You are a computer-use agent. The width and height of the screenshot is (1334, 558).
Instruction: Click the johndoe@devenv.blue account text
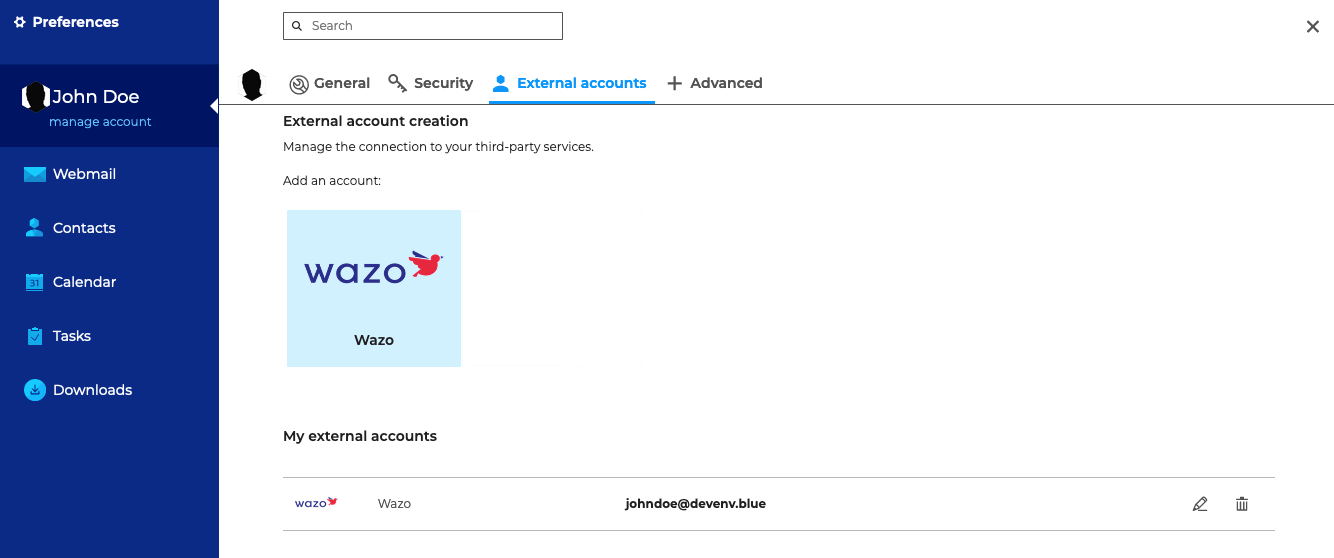coord(696,504)
